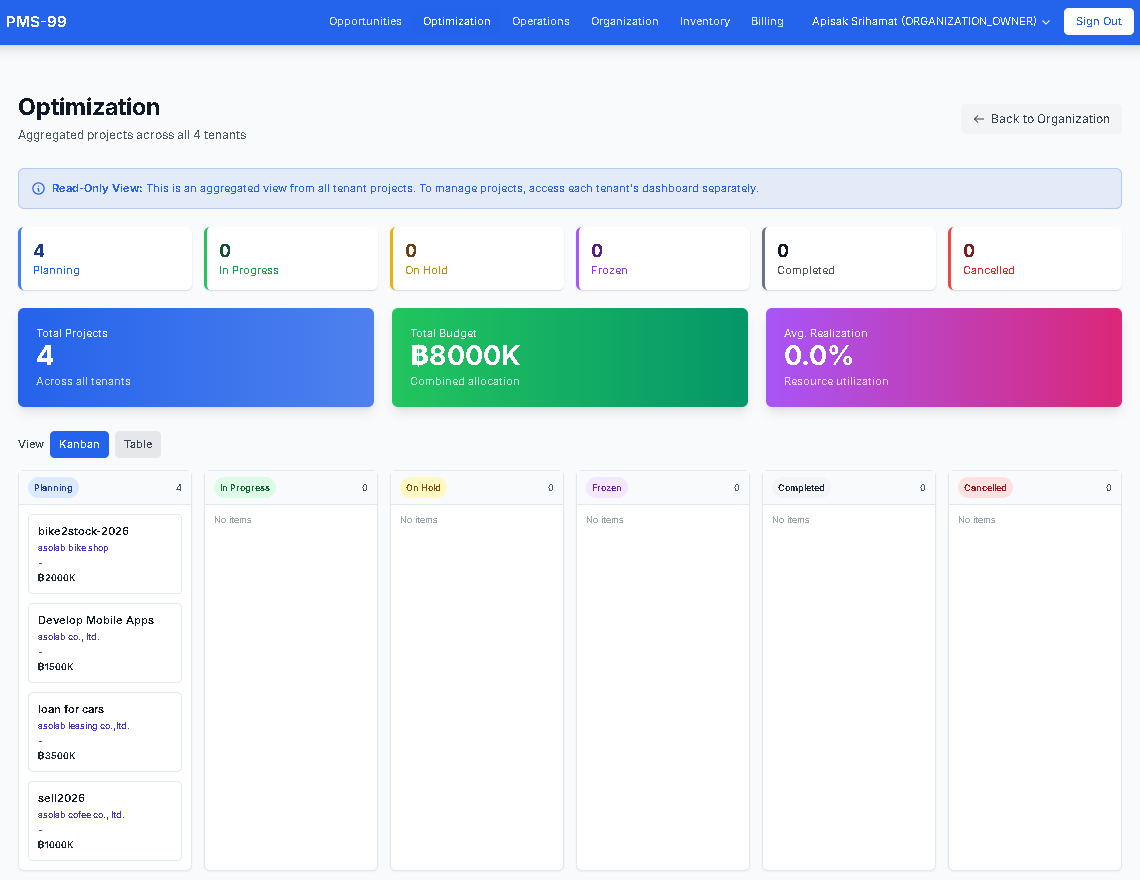Click the Planning badge in the Kanban column

coord(53,488)
